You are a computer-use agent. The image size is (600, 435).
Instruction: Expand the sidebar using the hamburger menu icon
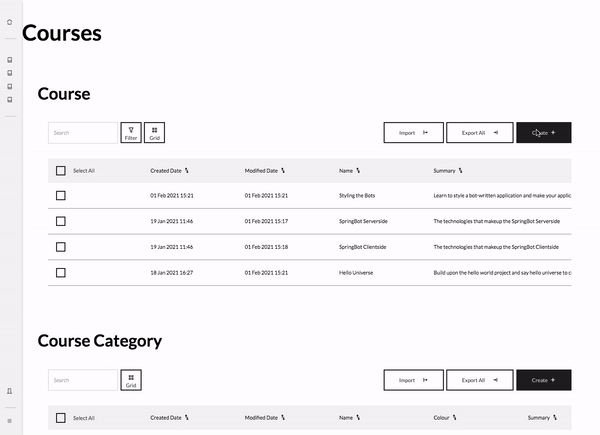10,421
